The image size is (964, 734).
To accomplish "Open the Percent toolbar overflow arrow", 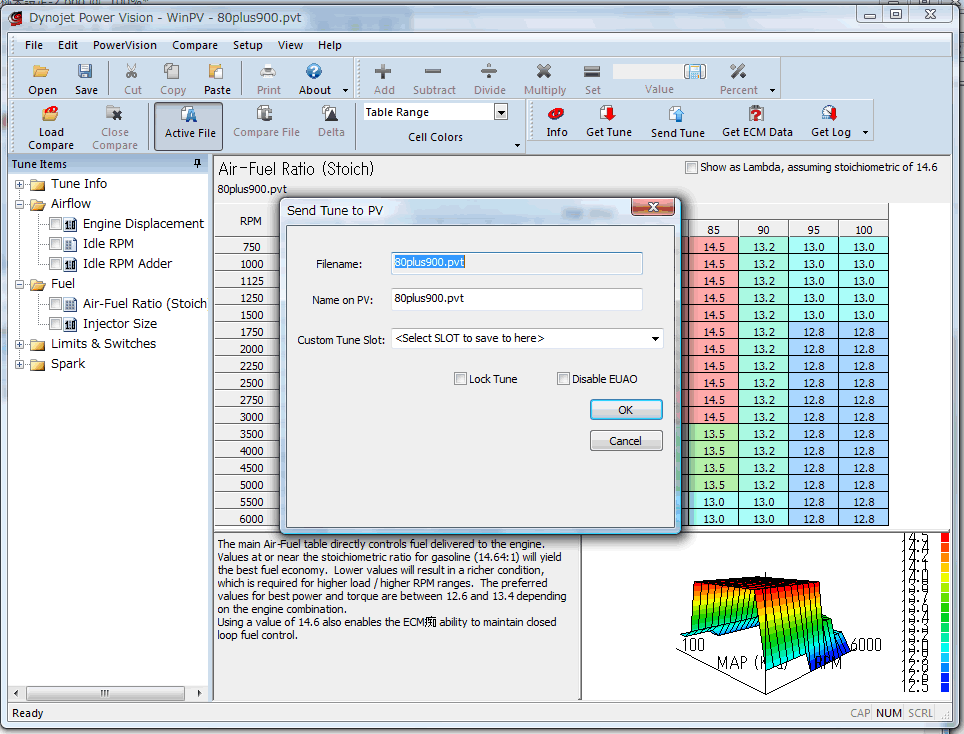I will point(772,90).
